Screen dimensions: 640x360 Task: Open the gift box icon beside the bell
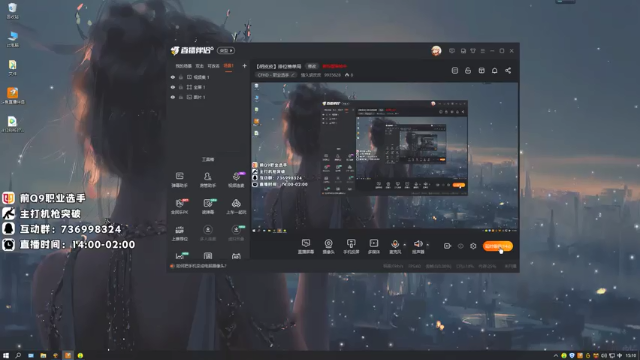482,71
